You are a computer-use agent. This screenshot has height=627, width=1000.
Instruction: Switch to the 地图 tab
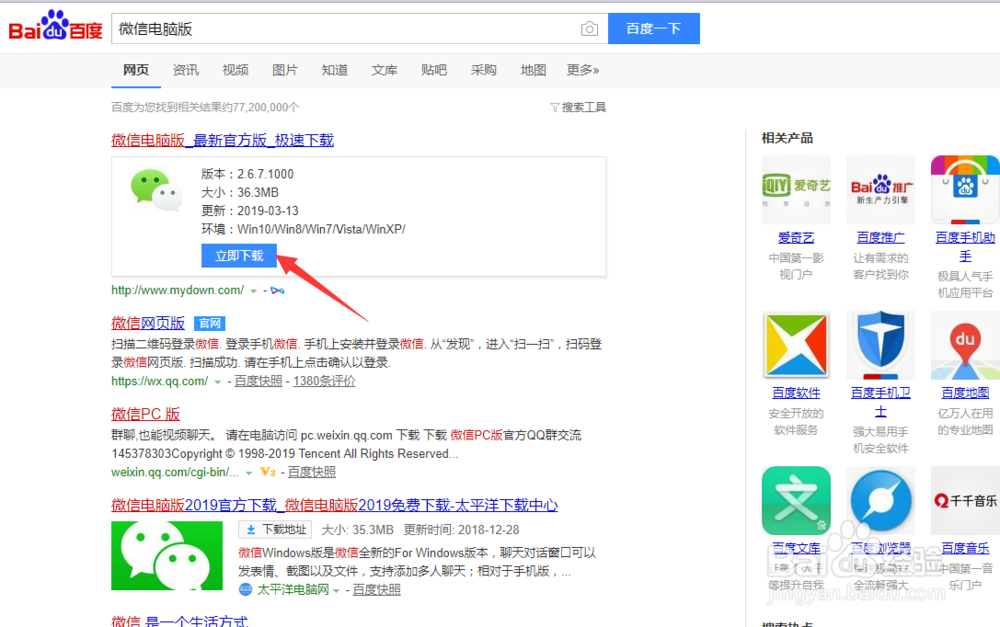pos(533,70)
